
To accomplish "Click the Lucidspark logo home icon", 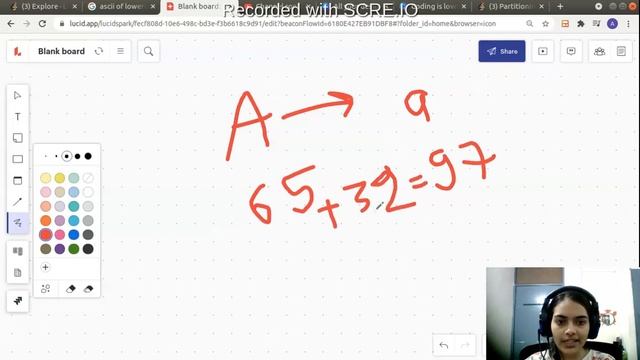I will (18, 51).
